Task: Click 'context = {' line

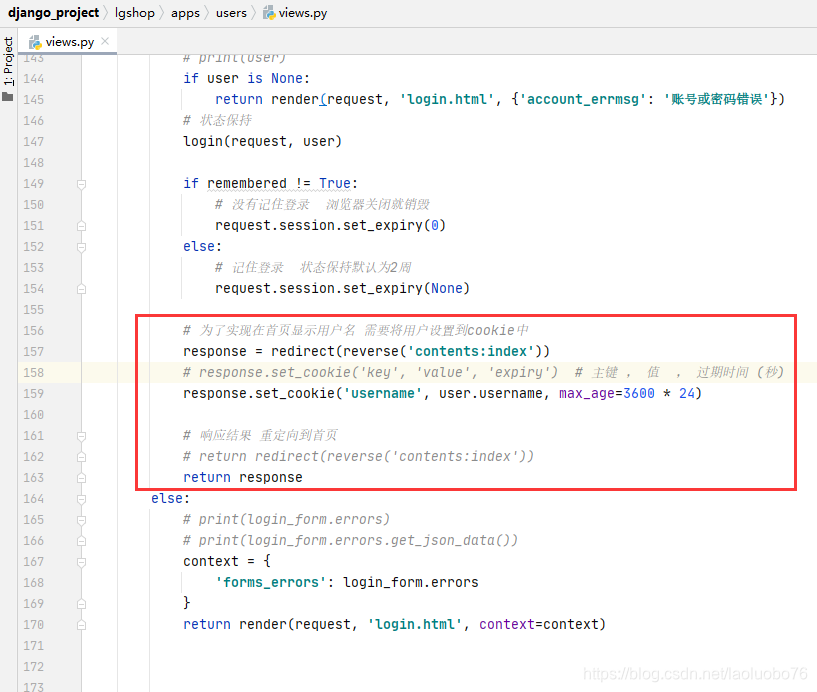Action: tap(227, 562)
